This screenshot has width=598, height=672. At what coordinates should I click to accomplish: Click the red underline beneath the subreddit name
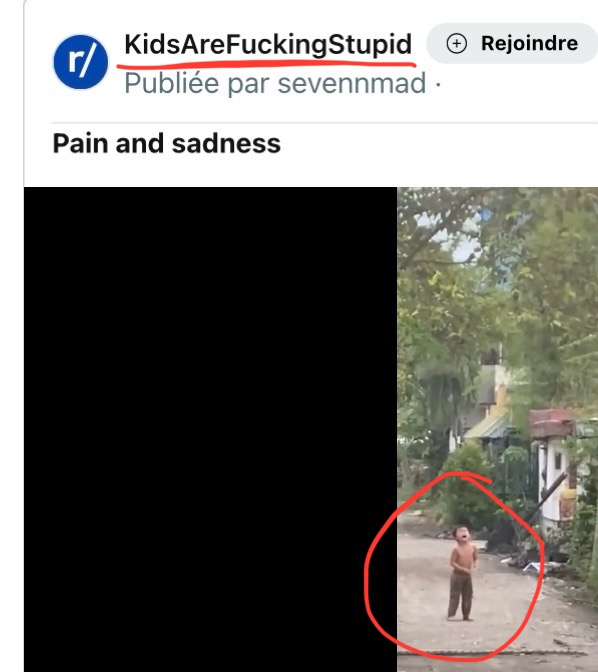(266, 66)
